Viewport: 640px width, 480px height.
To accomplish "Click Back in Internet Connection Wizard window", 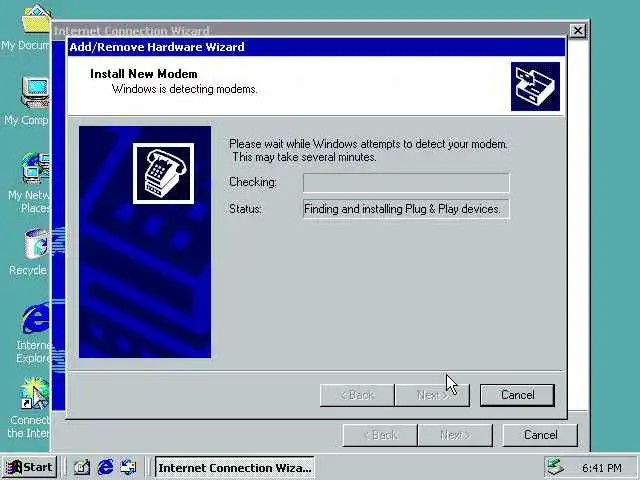I will [380, 435].
